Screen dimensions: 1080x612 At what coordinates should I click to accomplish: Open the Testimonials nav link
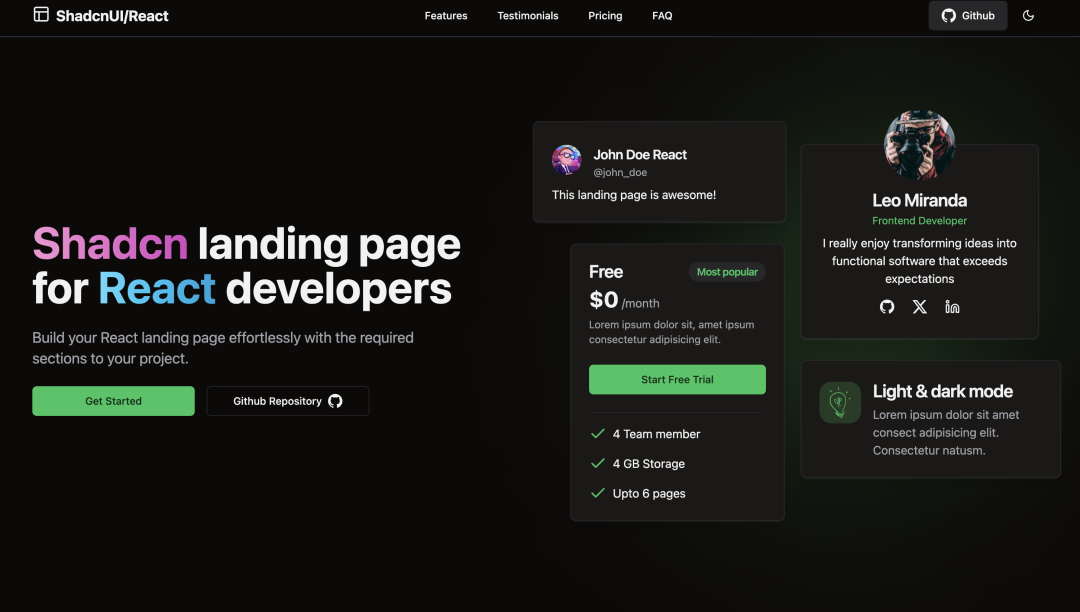(528, 16)
